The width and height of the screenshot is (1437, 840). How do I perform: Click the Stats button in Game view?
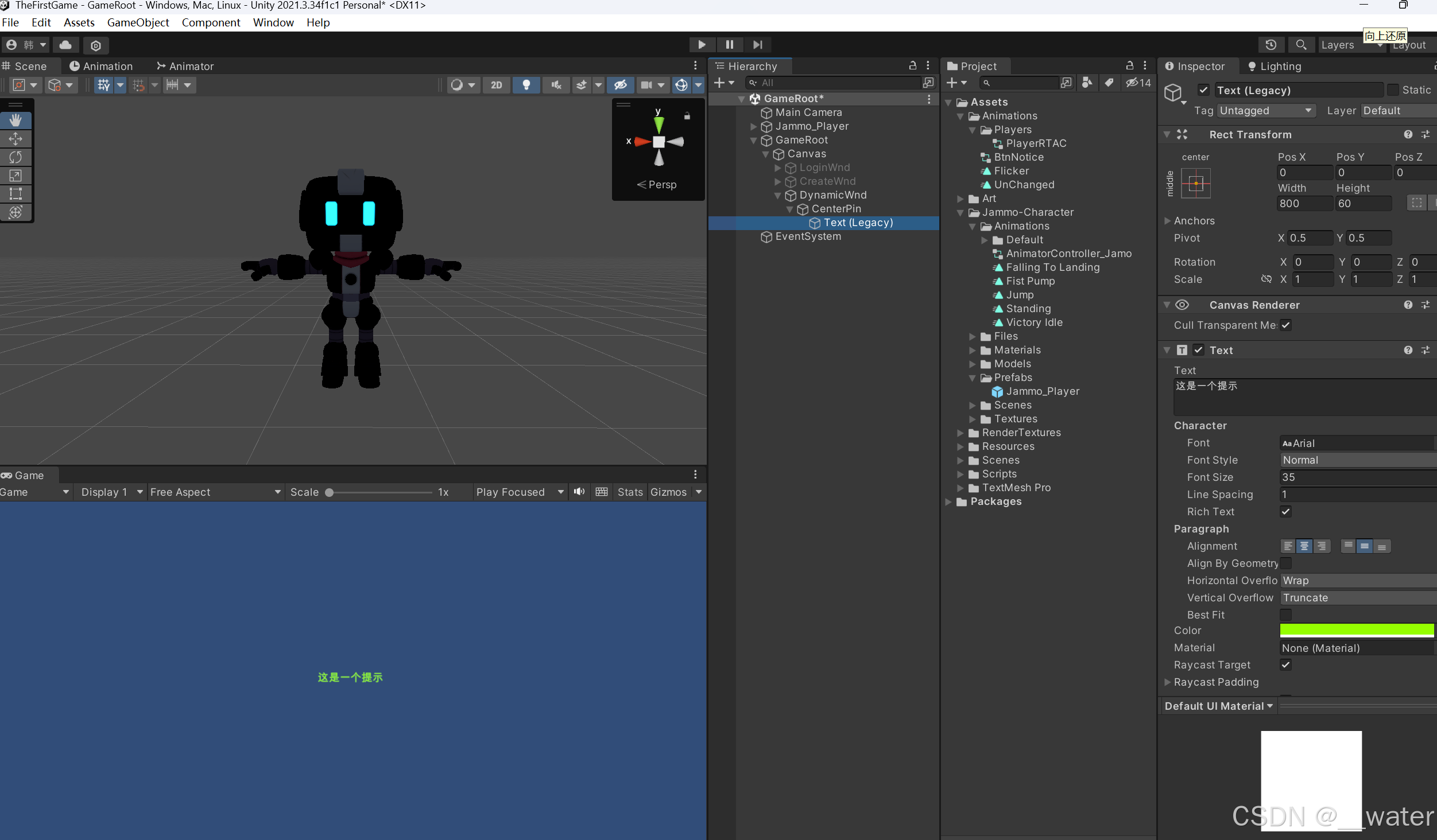coord(630,492)
